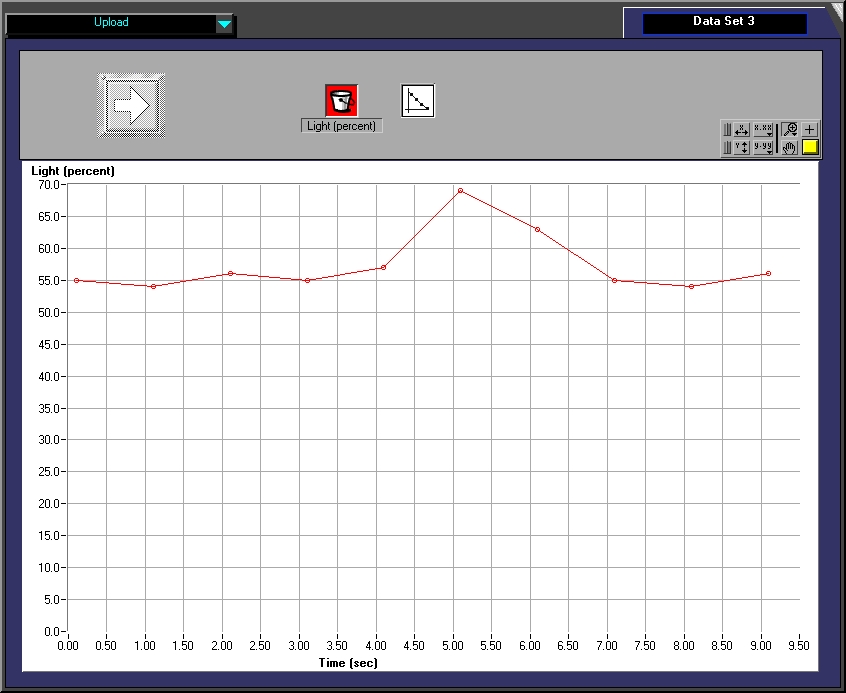Click the large right arrow upload button
The width and height of the screenshot is (846, 693).
point(132,105)
